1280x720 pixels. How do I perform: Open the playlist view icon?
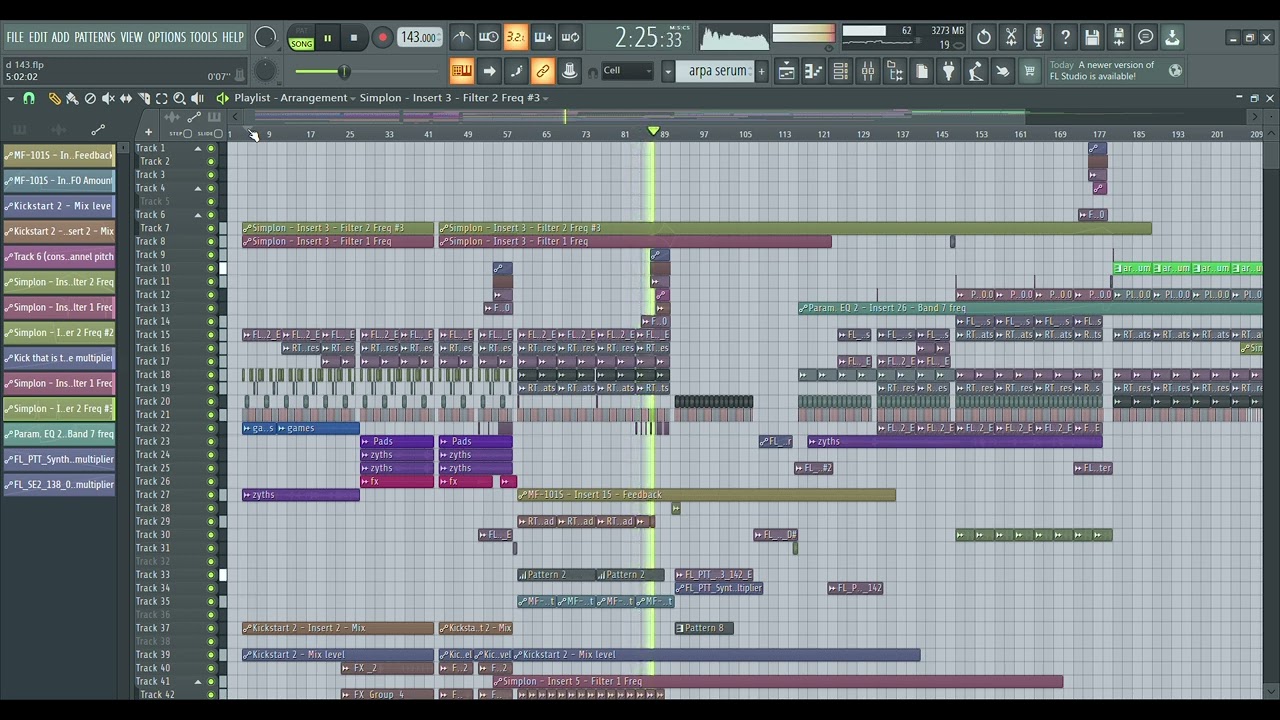pyautogui.click(x=786, y=71)
